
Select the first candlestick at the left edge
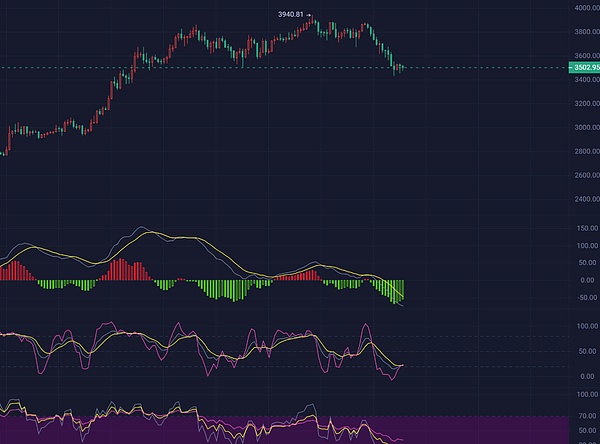[3, 148]
